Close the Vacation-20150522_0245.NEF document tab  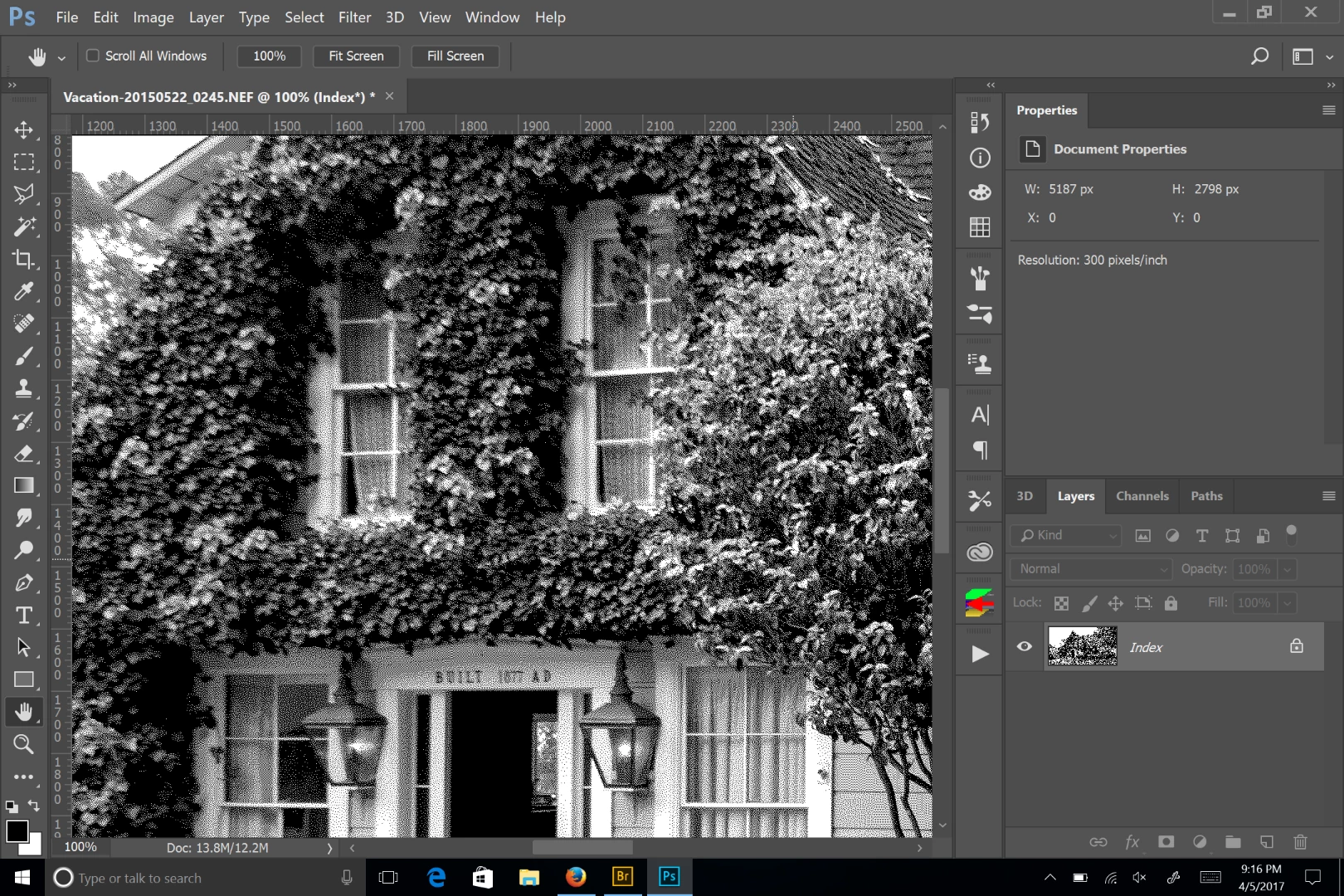389,96
